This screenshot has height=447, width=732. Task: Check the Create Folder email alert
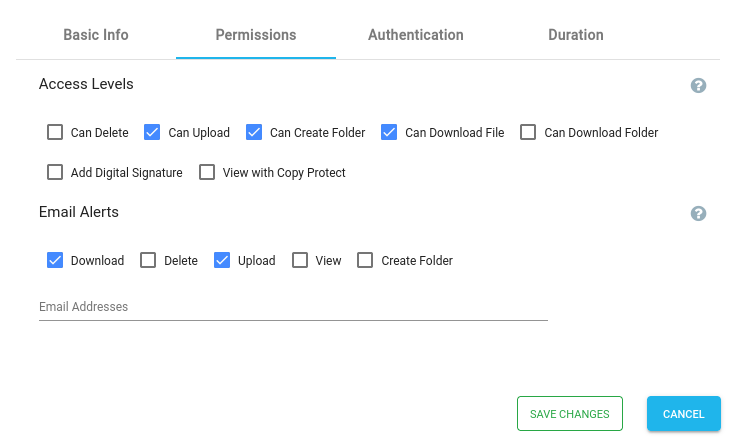click(365, 260)
